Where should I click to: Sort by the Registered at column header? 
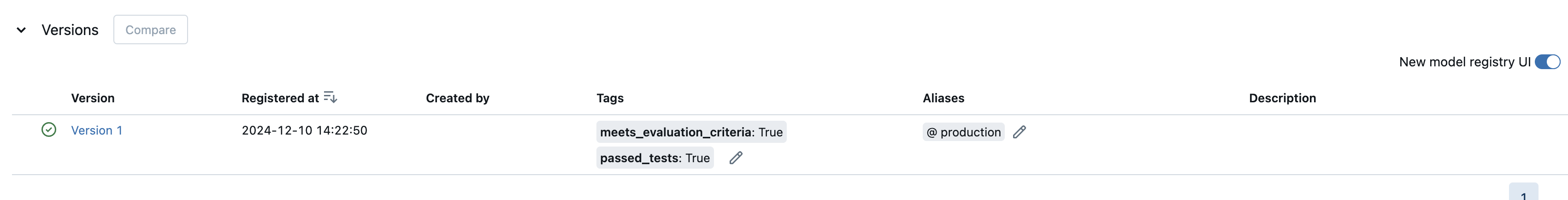280,98
